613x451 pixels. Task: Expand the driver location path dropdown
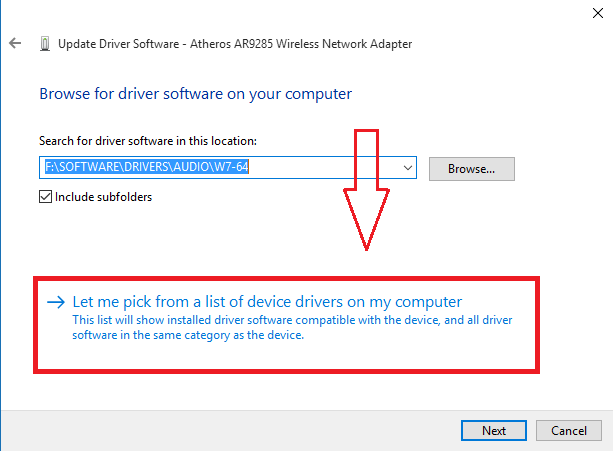click(x=407, y=168)
